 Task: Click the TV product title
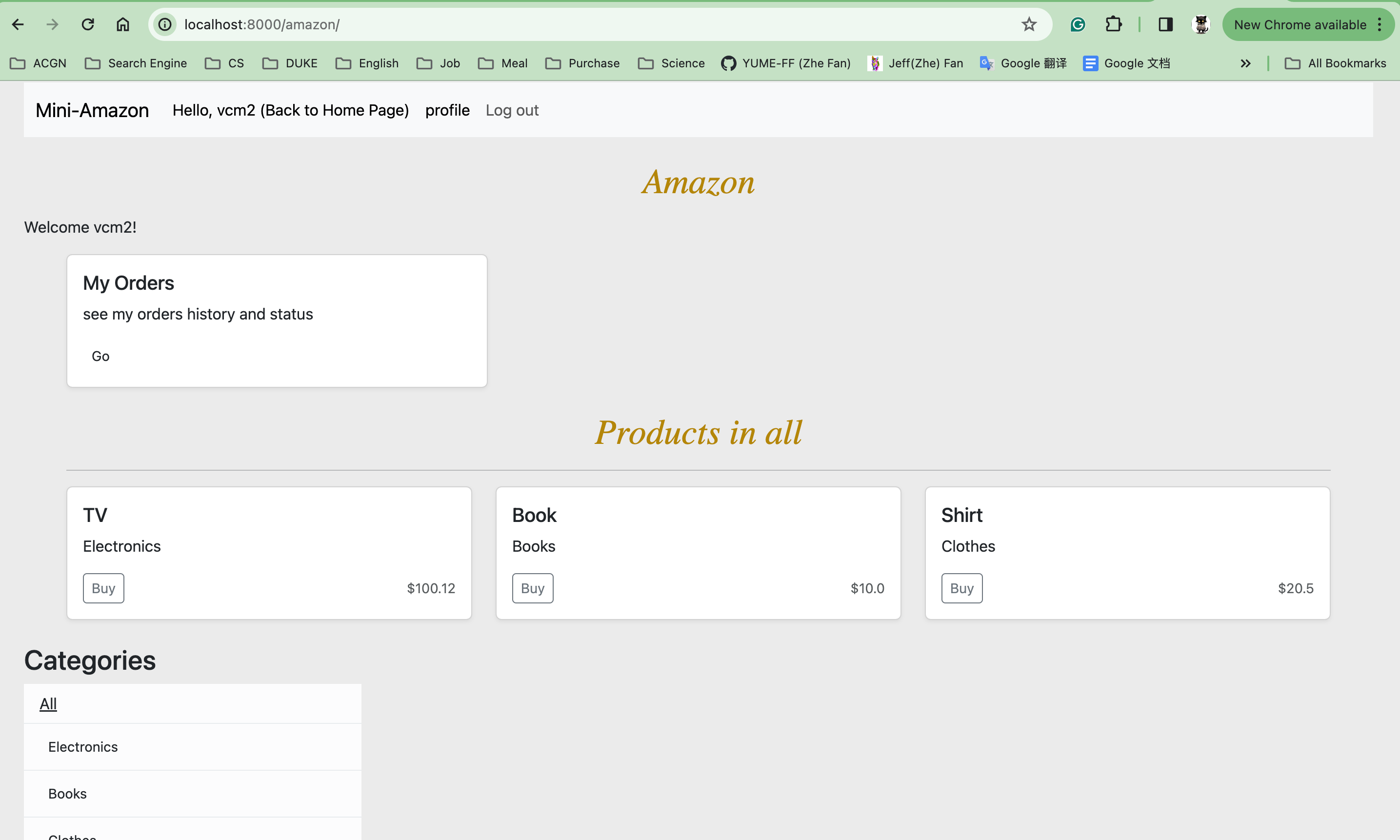pyautogui.click(x=95, y=515)
